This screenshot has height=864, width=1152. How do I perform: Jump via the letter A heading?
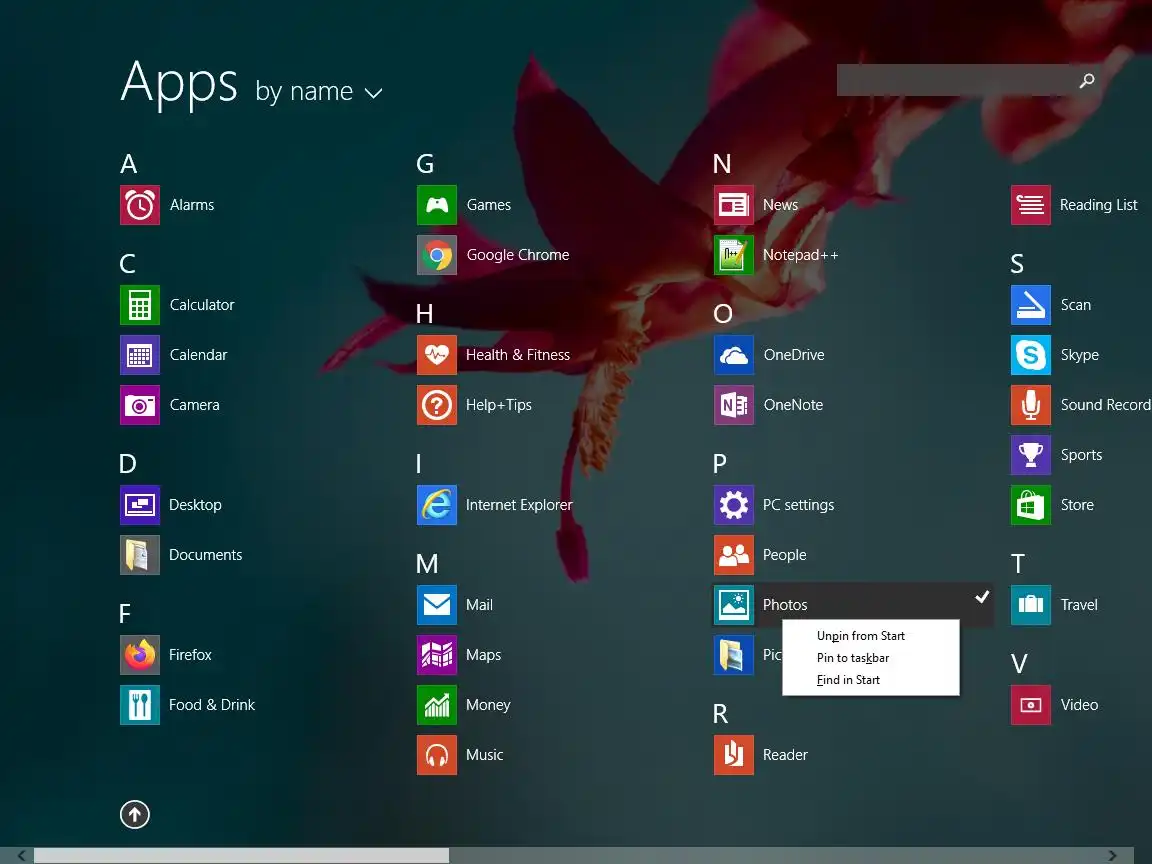[x=129, y=163]
